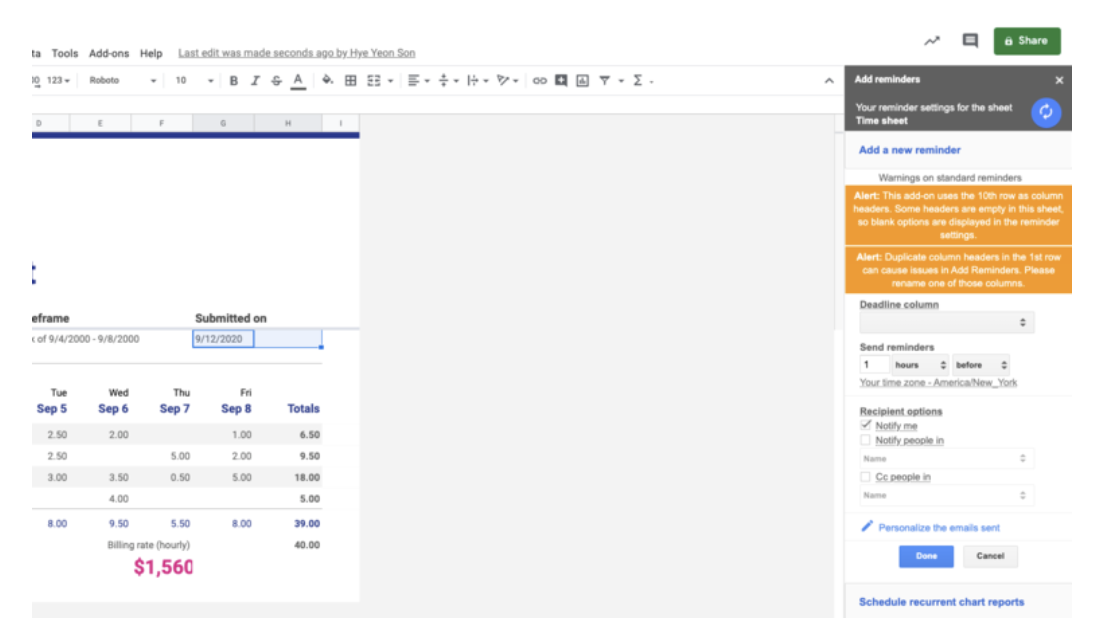
Task: Close the Add reminders panel
Action: point(1059,80)
